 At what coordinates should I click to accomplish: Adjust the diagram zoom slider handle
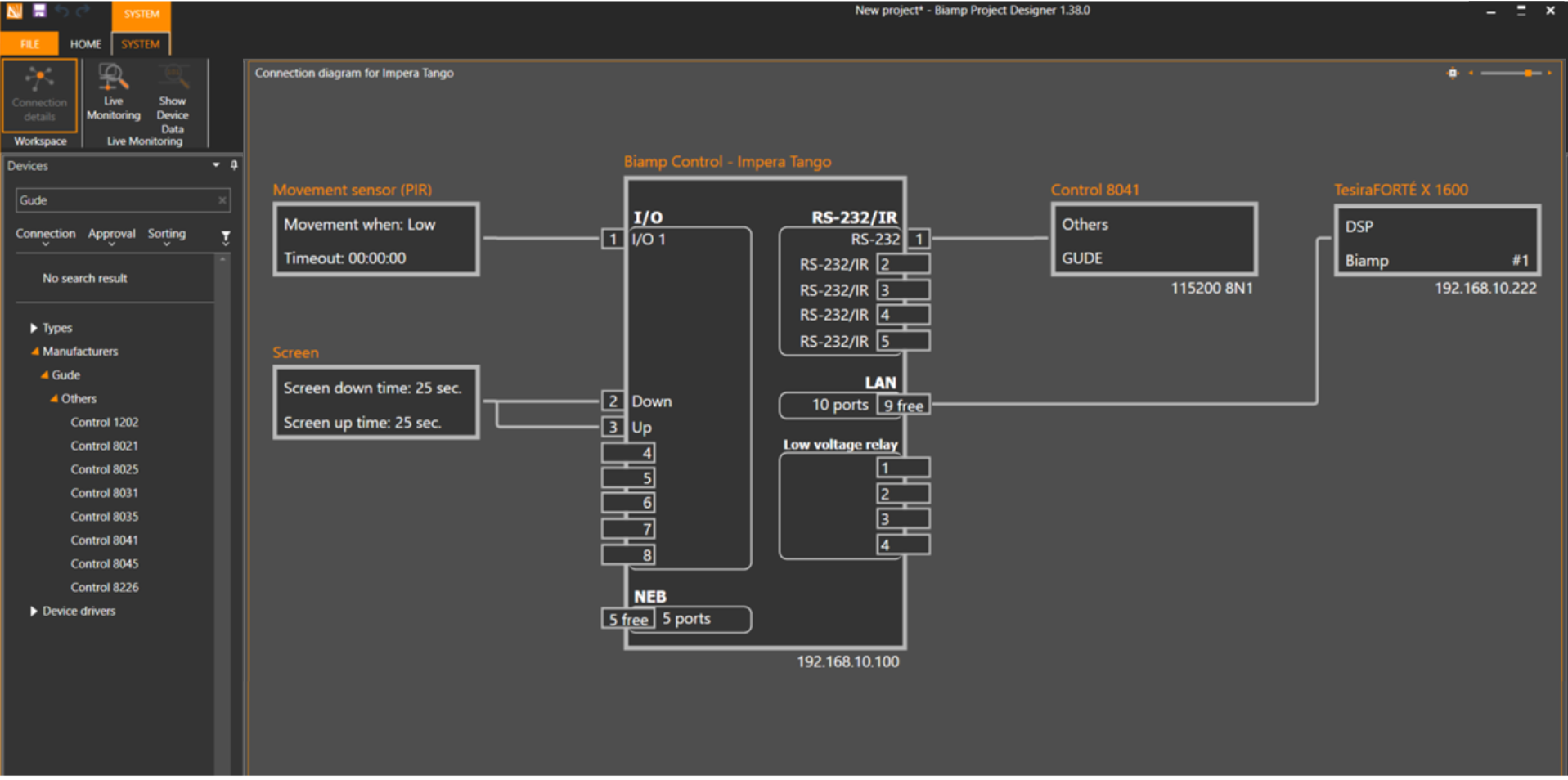click(x=1528, y=74)
